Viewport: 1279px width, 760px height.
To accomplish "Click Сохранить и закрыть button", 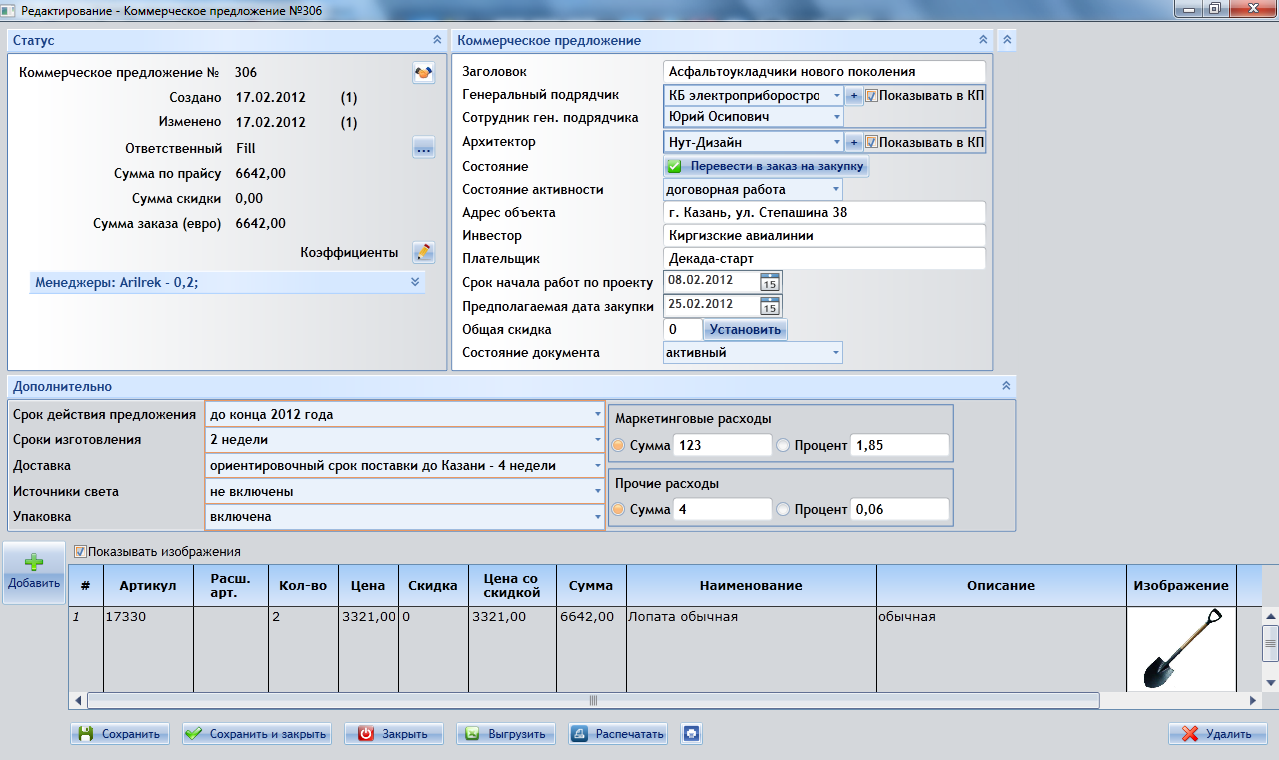I will (258, 734).
